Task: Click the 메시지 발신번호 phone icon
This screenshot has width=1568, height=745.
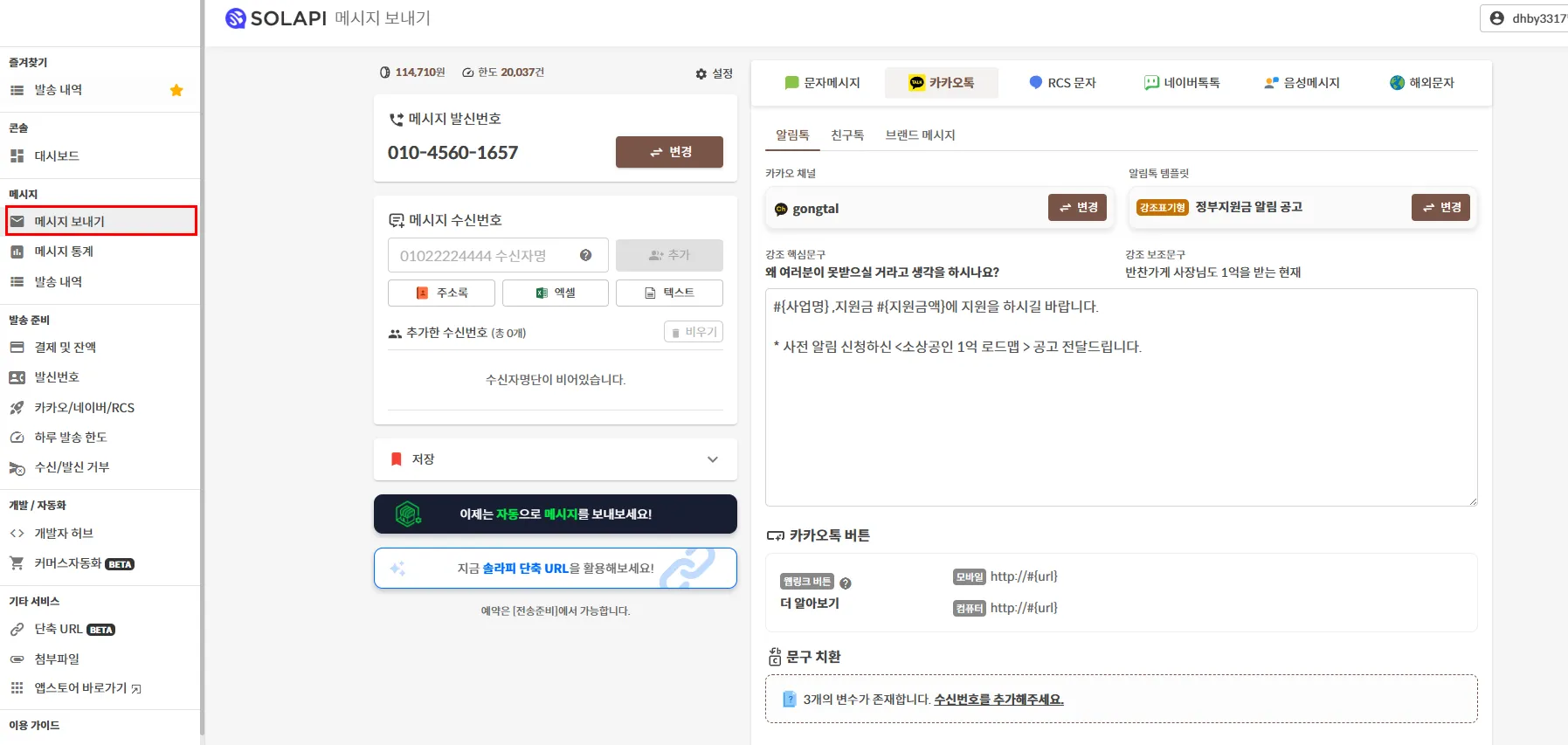Action: (x=397, y=120)
